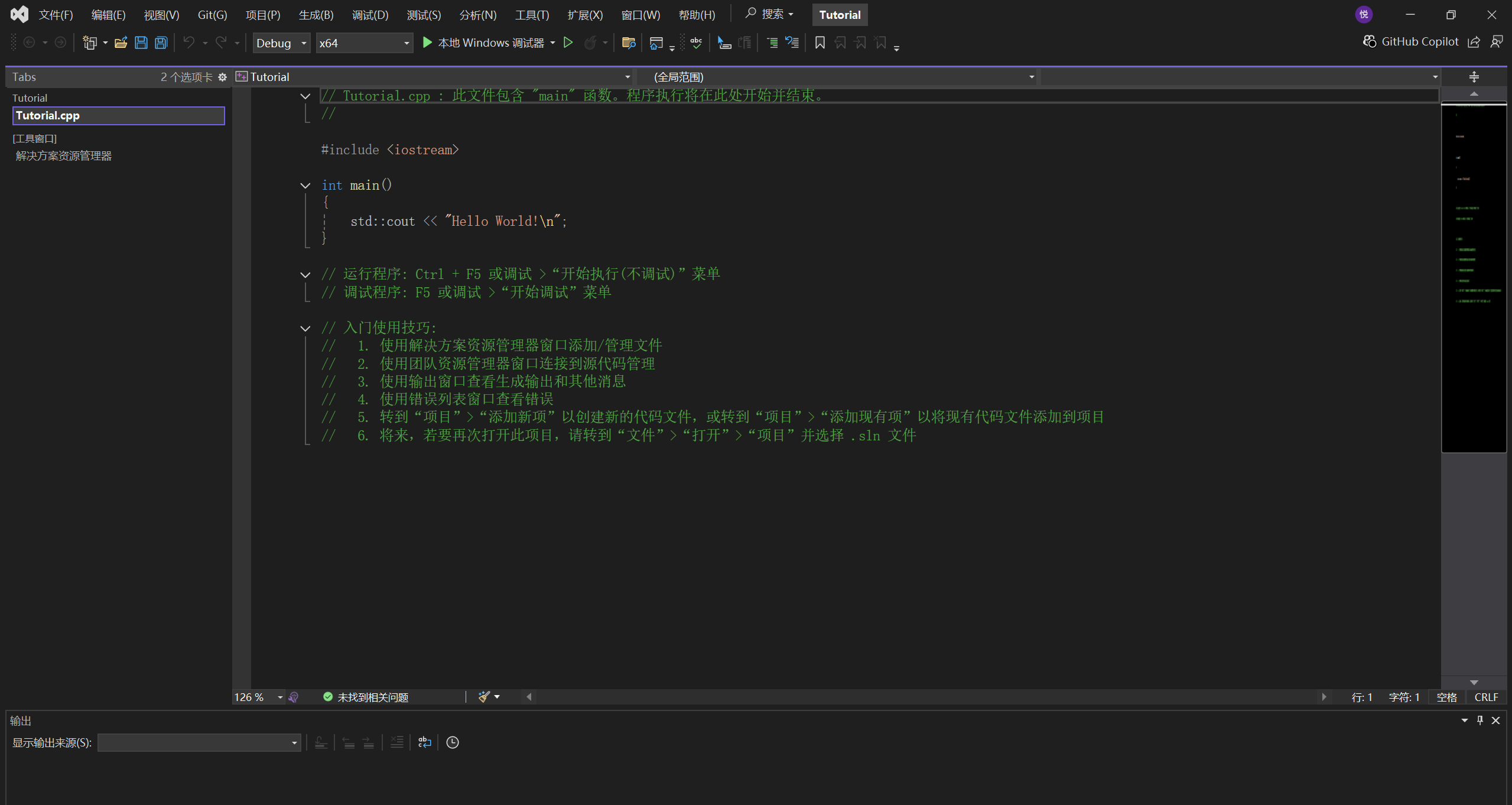The height and width of the screenshot is (805, 1512).
Task: Open the 126 % zoom level dropdown
Action: tap(259, 697)
